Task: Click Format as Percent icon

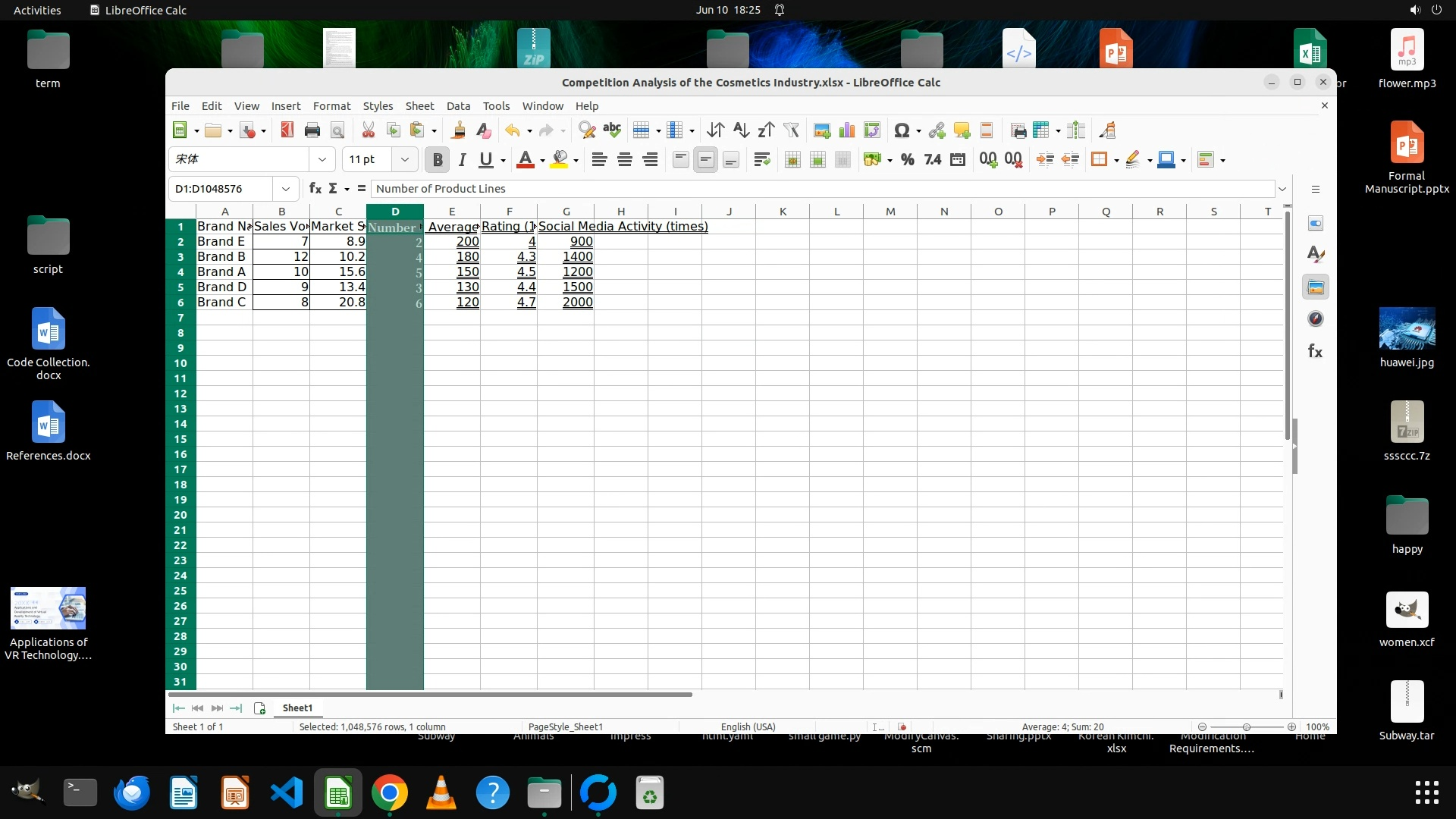Action: [907, 159]
